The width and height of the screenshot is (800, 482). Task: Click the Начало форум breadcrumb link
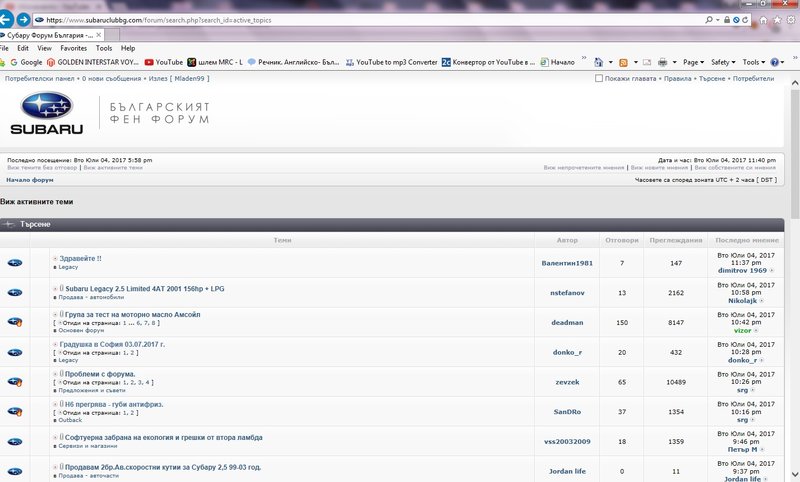[30, 180]
